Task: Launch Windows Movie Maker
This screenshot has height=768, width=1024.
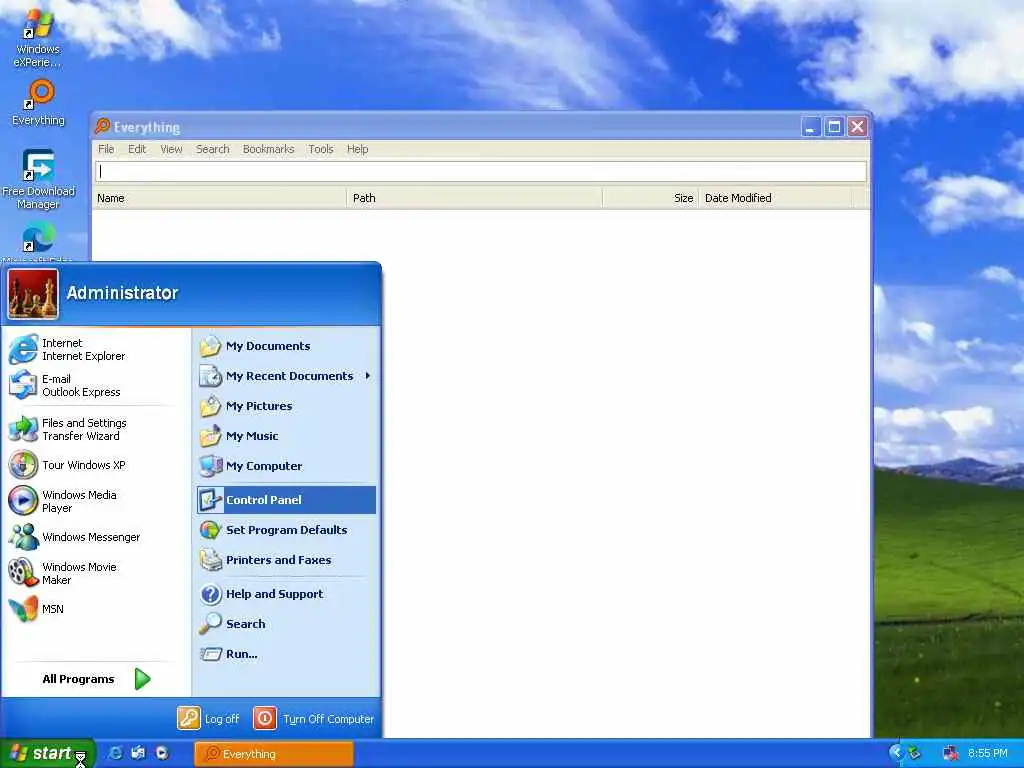Action: pos(96,573)
